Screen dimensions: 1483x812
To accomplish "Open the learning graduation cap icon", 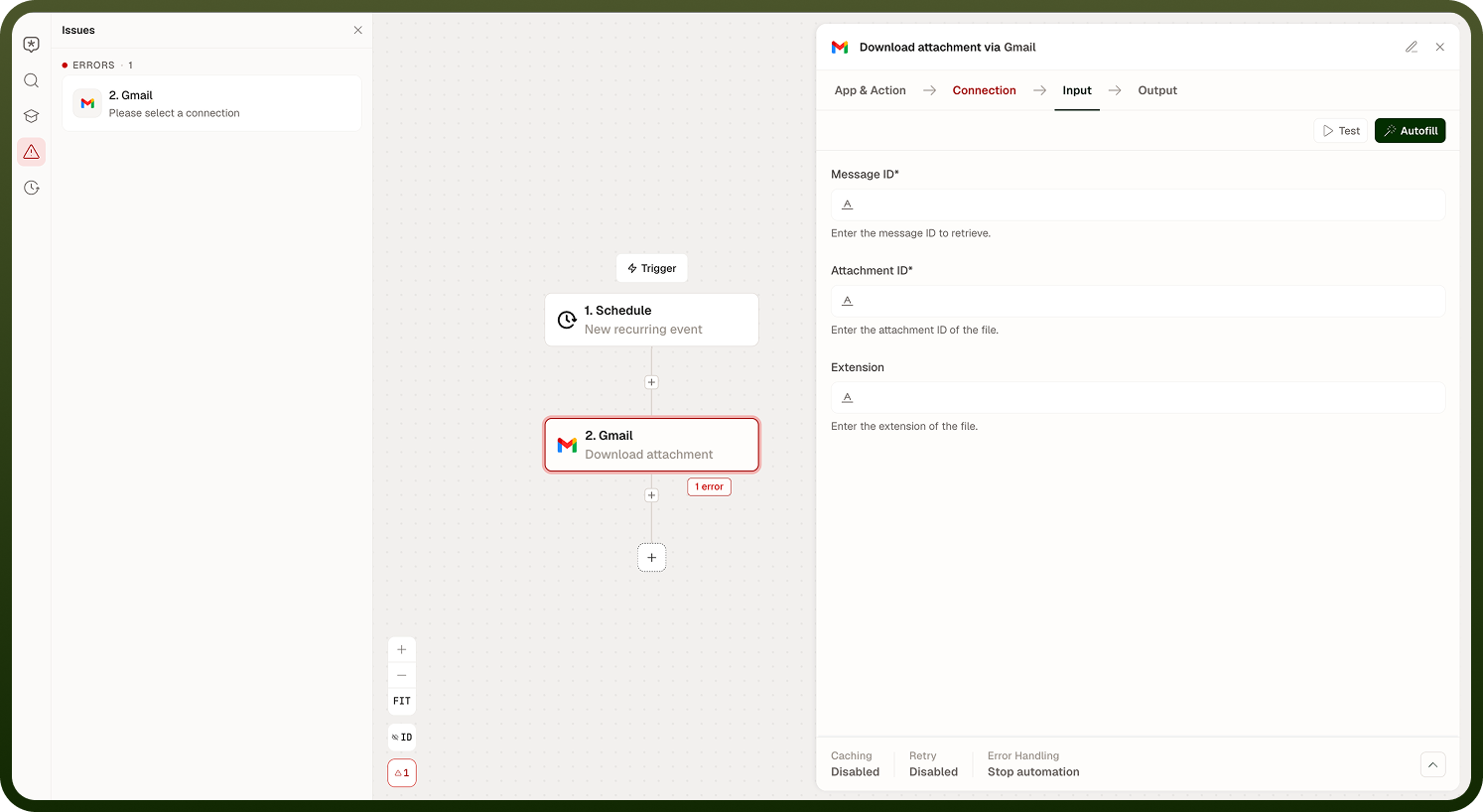I will 32,116.
